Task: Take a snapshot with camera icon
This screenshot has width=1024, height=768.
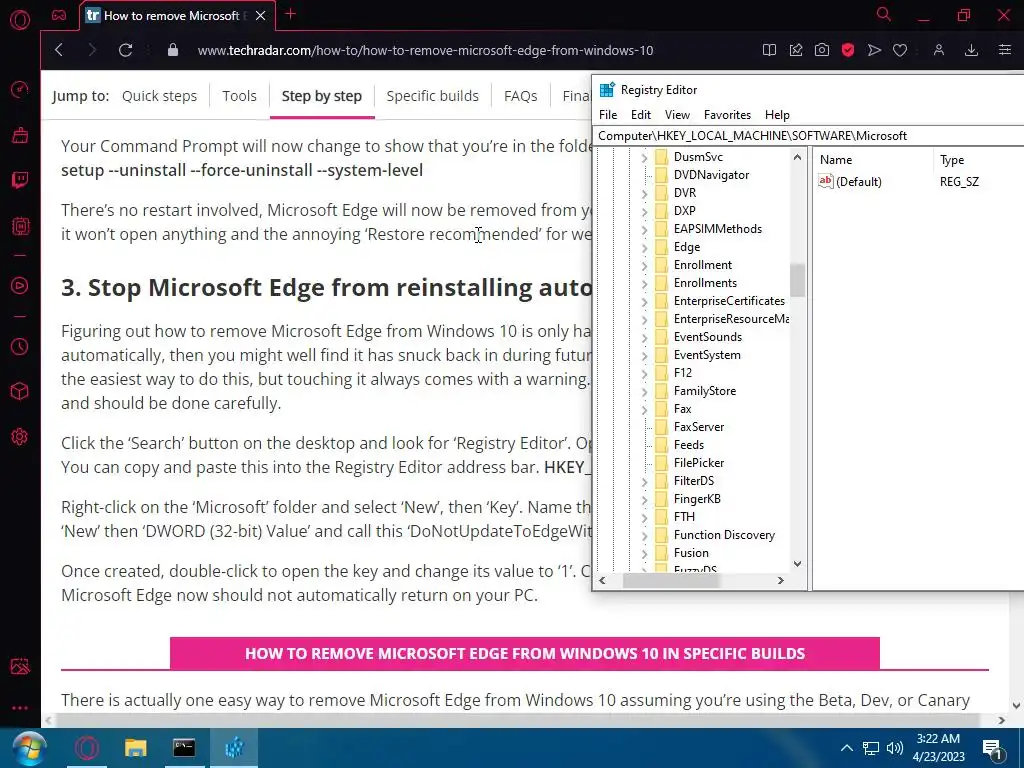Action: tap(822, 50)
